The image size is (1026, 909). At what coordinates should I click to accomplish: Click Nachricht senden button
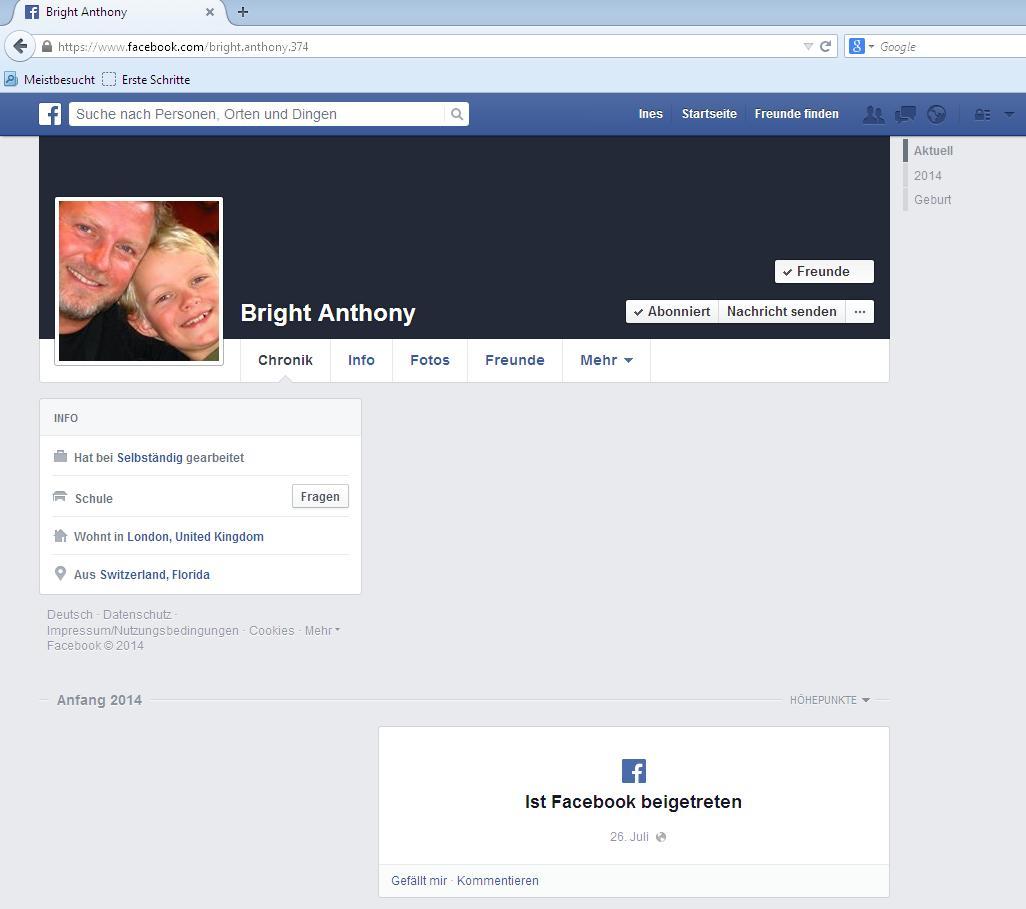(781, 311)
